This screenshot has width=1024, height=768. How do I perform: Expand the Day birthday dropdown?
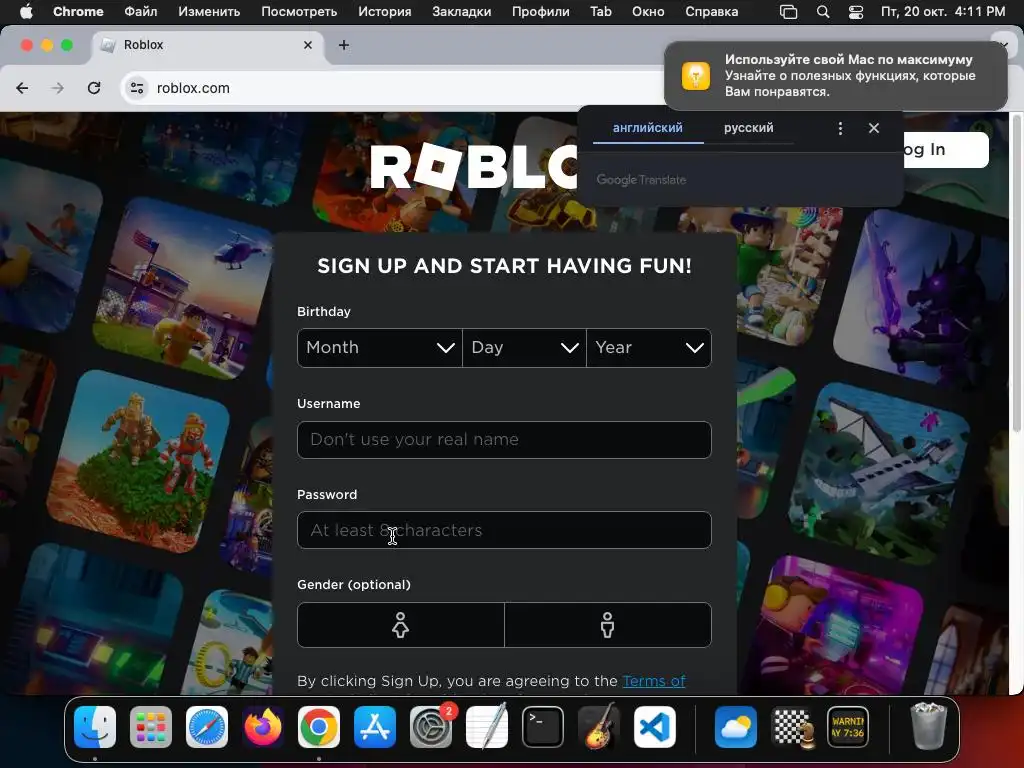[x=524, y=348]
